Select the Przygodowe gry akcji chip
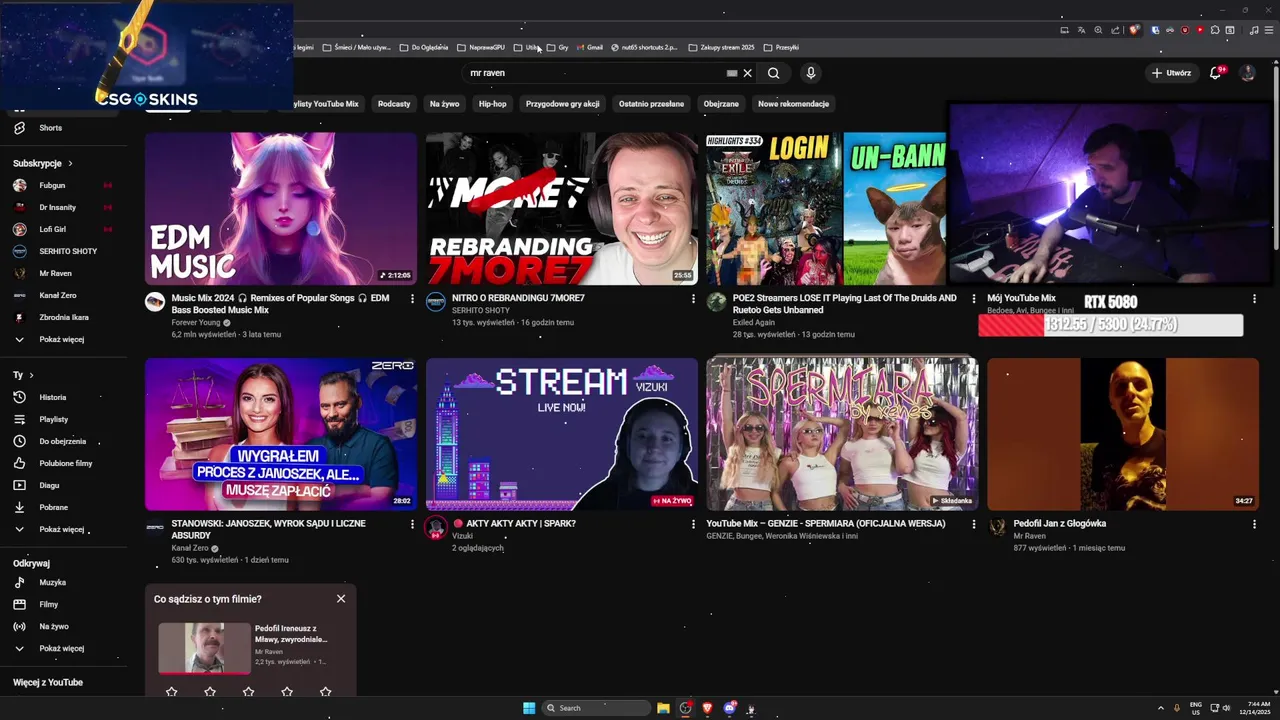This screenshot has height=720, width=1280. (563, 104)
